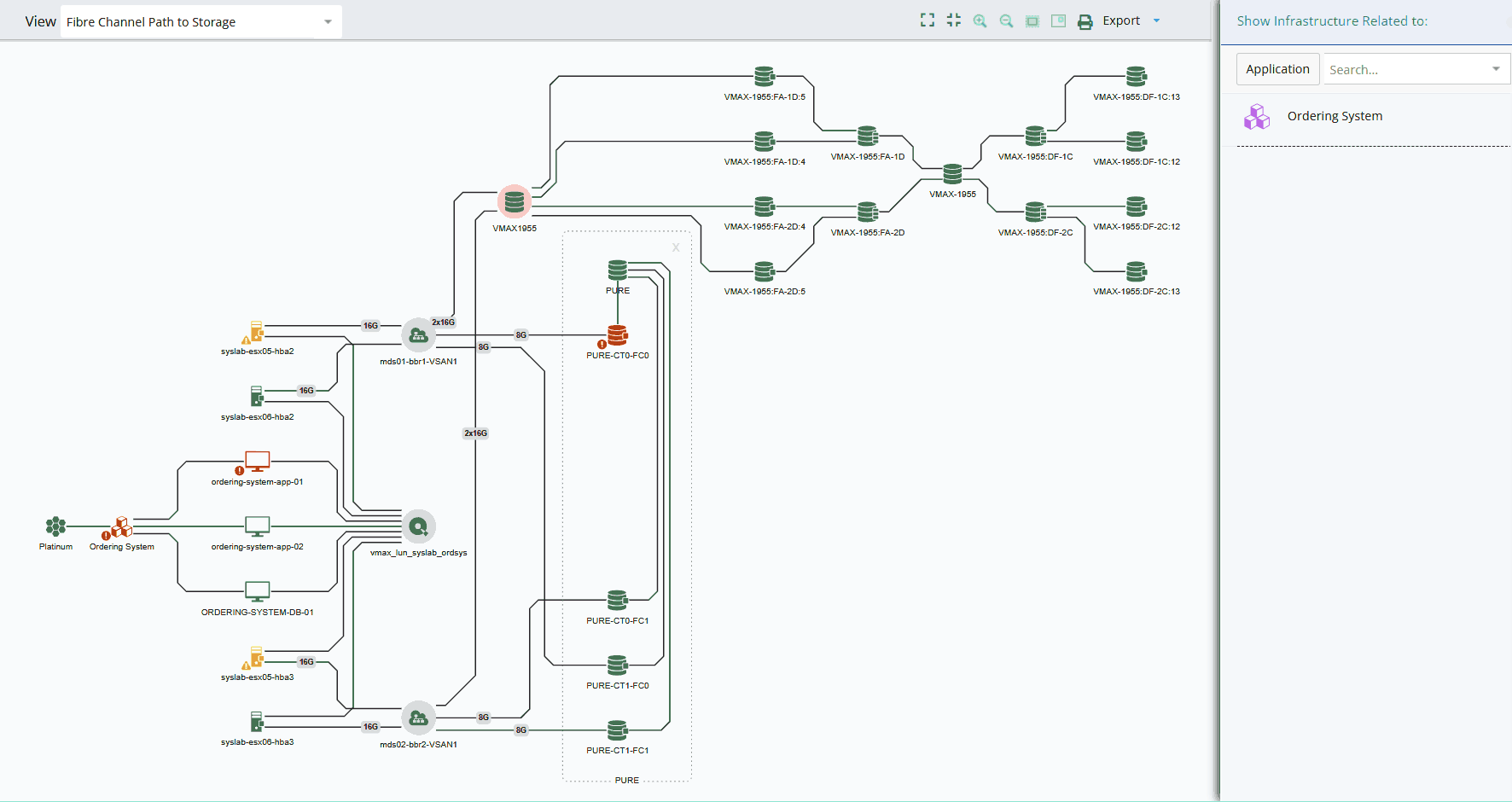Click the PURE-CT1-FC1 port node
Screen dimensions: 1512x802
618,729
